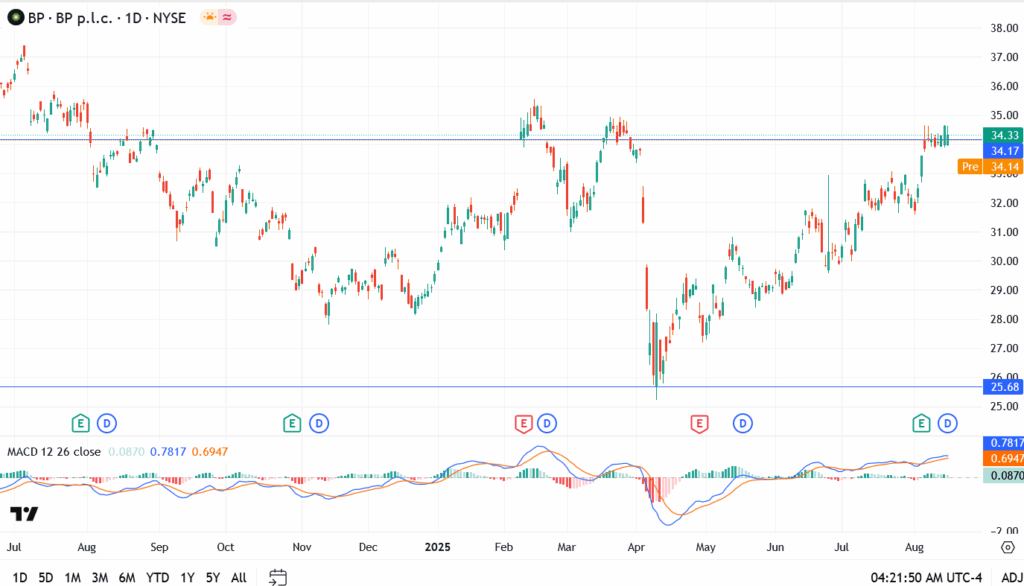Click the green earnings marker near November
Screen dimensions: 1024x586
point(292,423)
